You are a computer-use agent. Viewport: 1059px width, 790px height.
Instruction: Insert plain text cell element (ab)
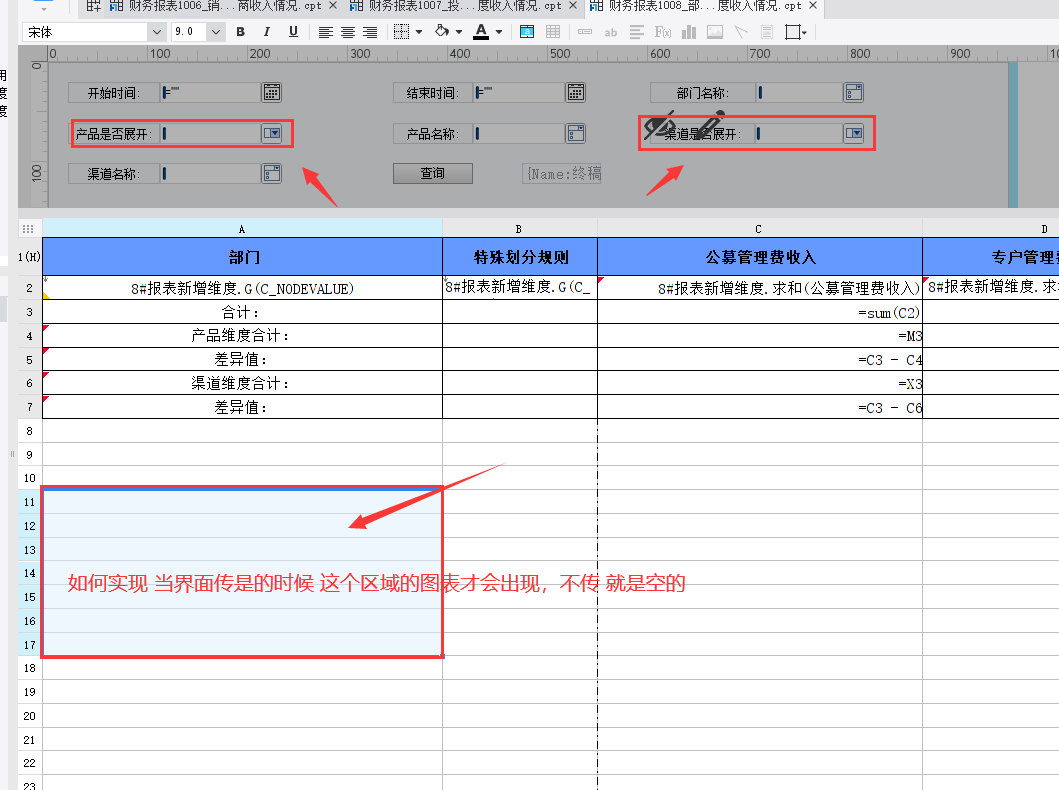tap(611, 32)
